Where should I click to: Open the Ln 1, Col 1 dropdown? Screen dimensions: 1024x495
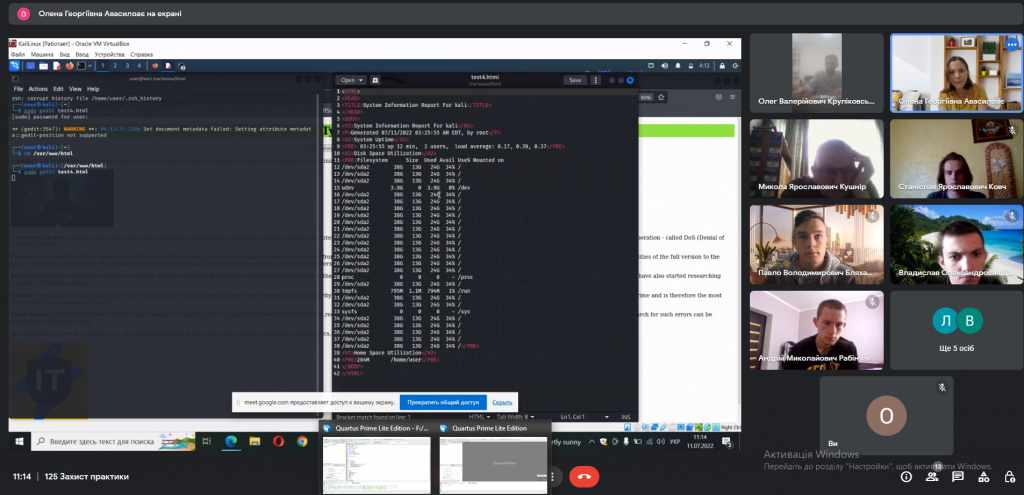click(x=584, y=417)
